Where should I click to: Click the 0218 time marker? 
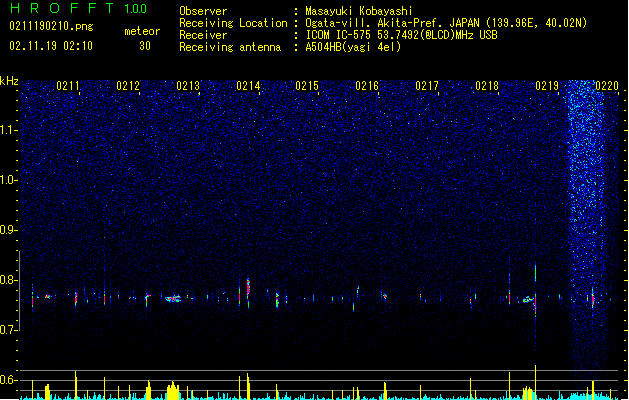click(487, 86)
